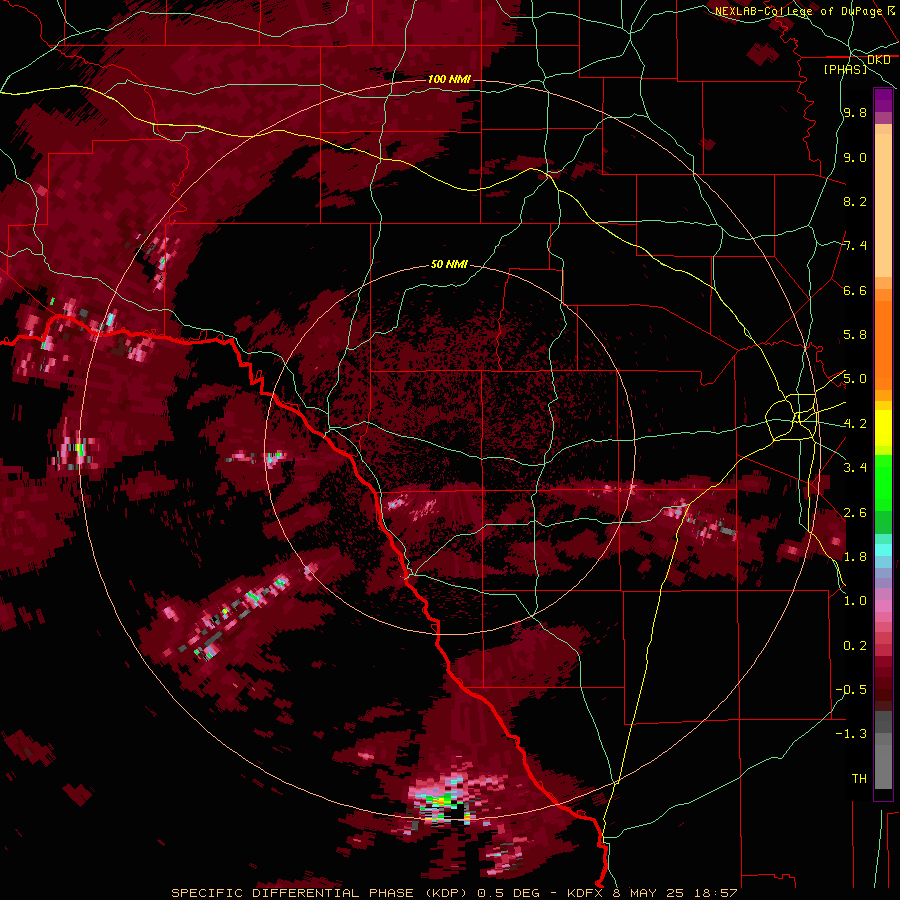Click the "0.2" color scale value
This screenshot has height=900, width=900.
855,646
